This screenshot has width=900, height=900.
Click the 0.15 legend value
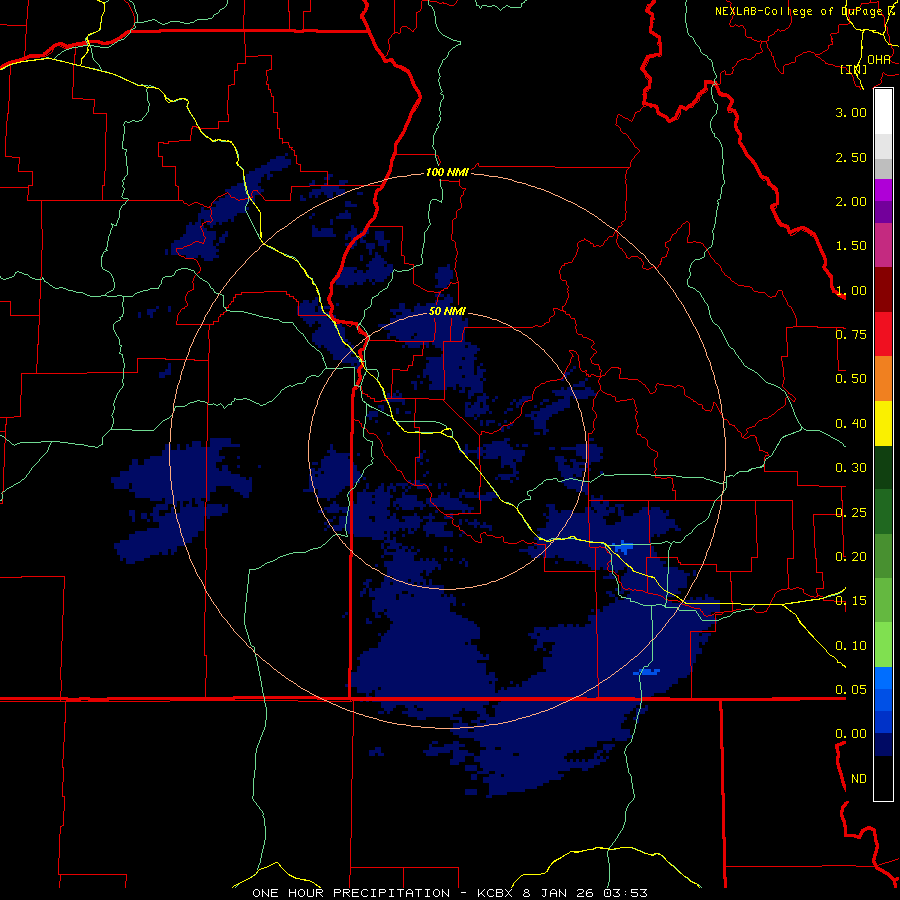point(851,600)
